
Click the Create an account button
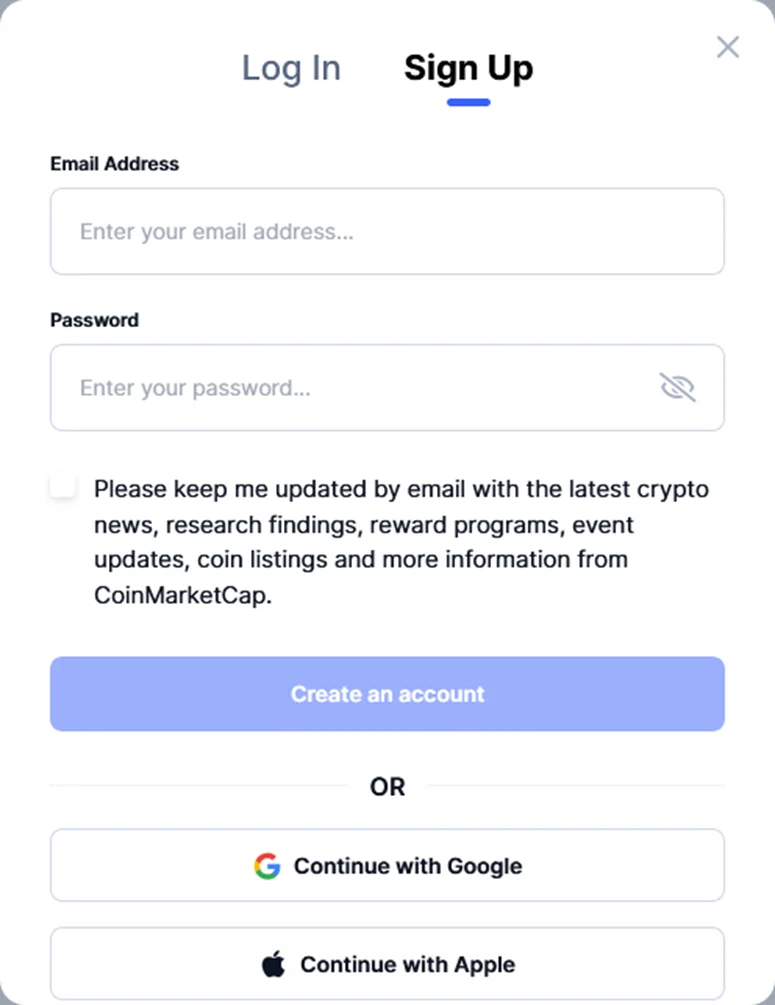(x=387, y=694)
